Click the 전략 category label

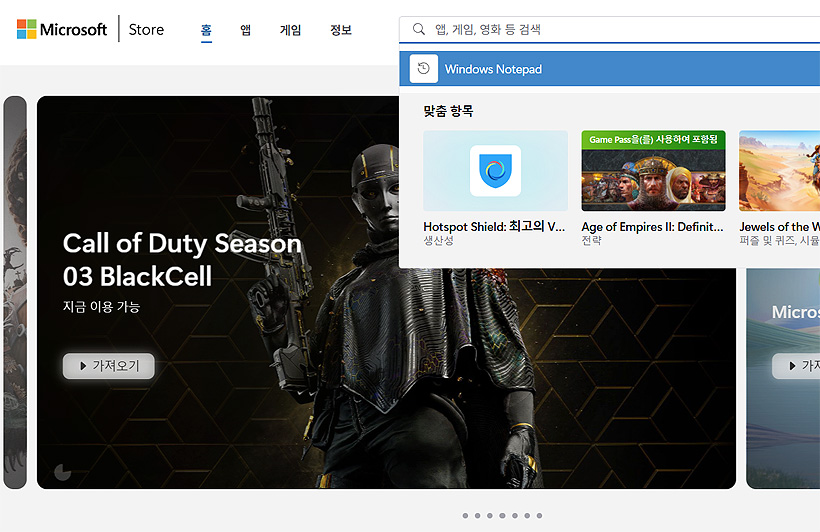click(x=591, y=241)
